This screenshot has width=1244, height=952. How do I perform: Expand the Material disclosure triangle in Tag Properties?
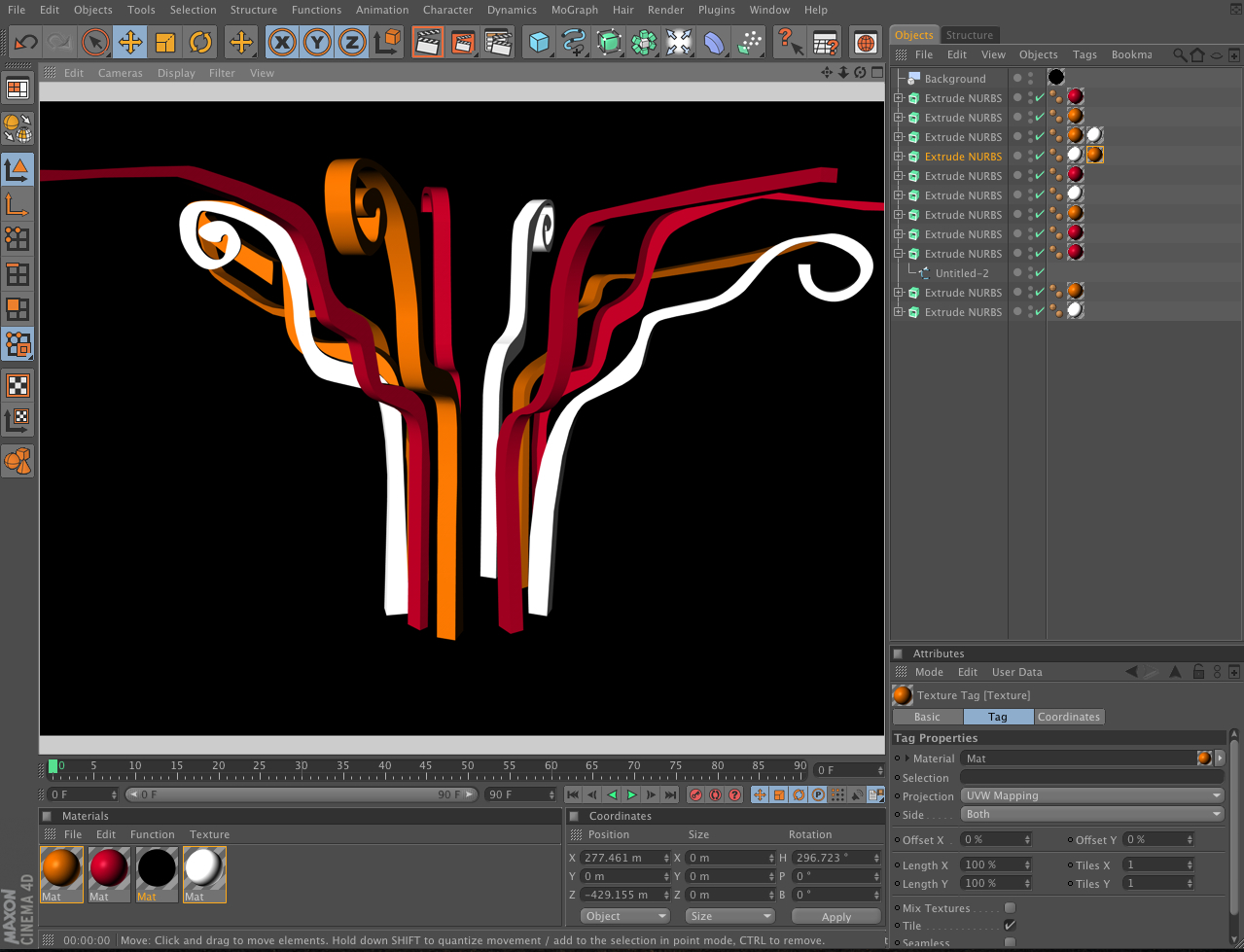(x=907, y=758)
